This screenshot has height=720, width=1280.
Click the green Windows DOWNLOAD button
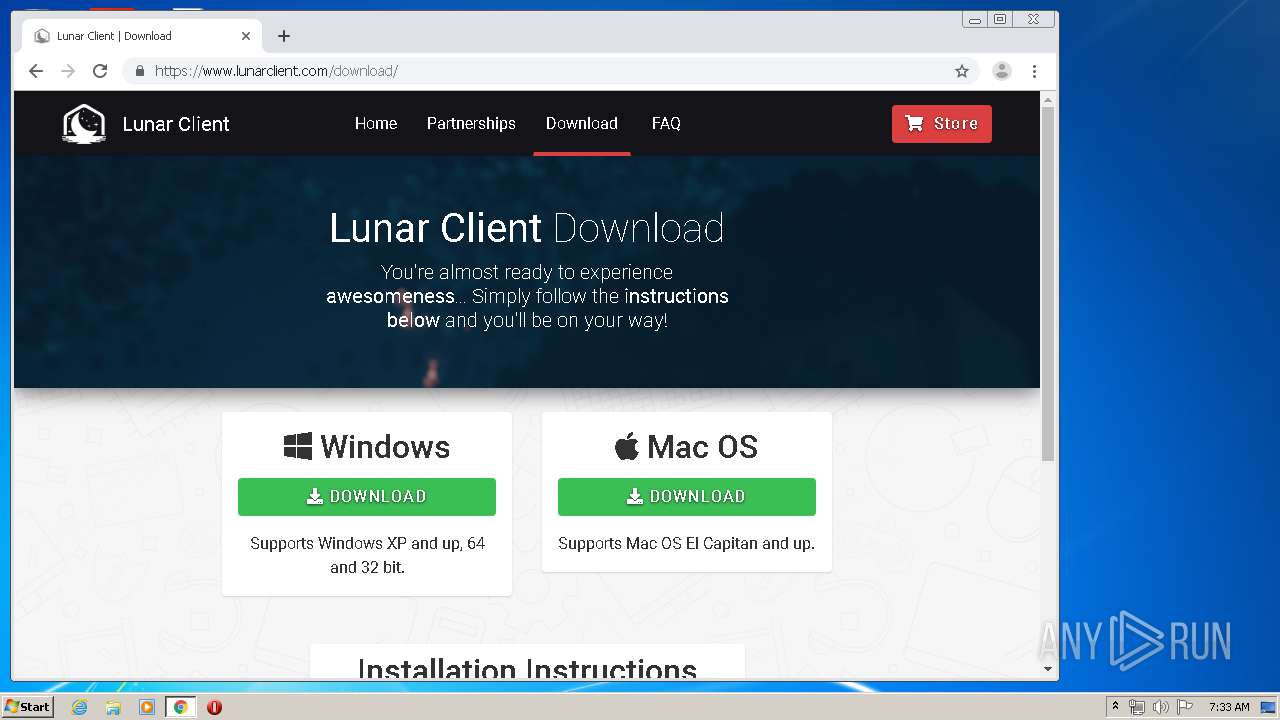tap(367, 497)
